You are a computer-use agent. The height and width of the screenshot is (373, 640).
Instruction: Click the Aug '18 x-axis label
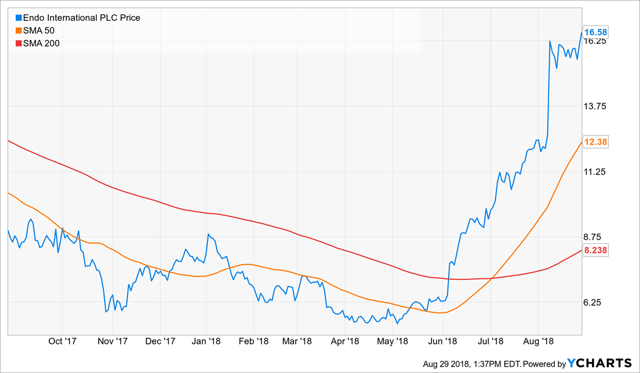coord(538,341)
